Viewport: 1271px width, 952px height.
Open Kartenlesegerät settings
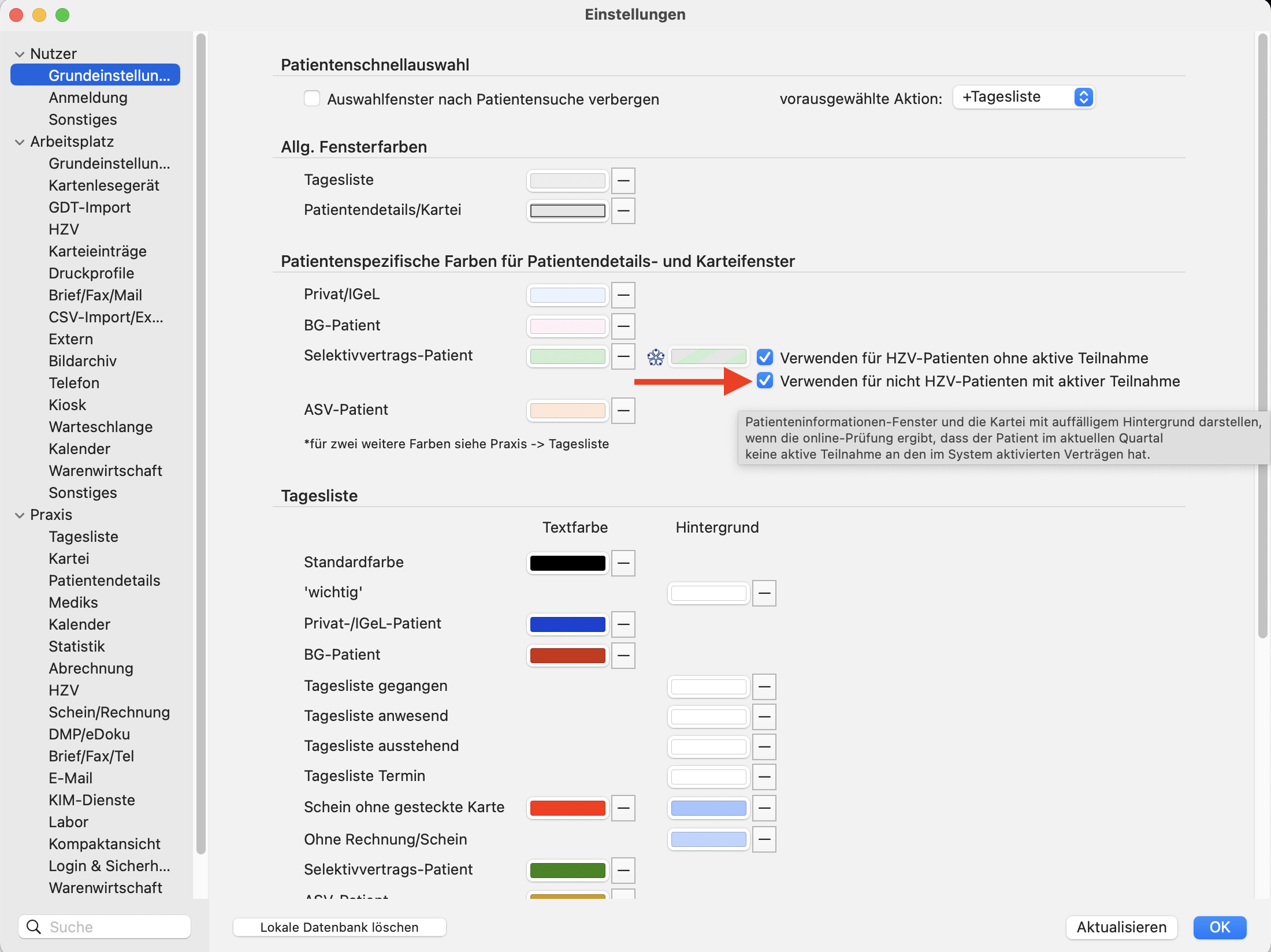tap(104, 185)
